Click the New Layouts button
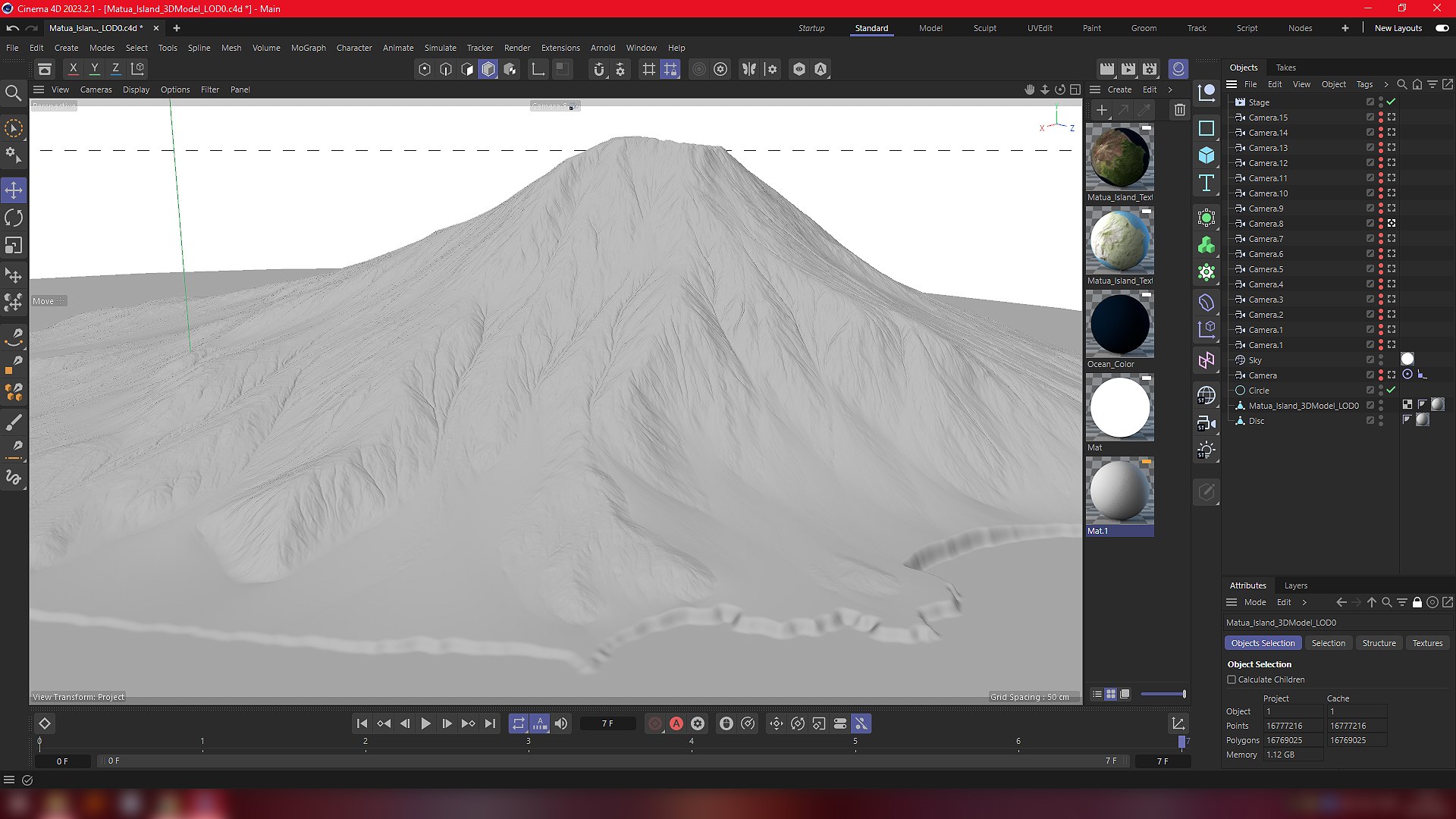The width and height of the screenshot is (1456, 819). point(1398,28)
